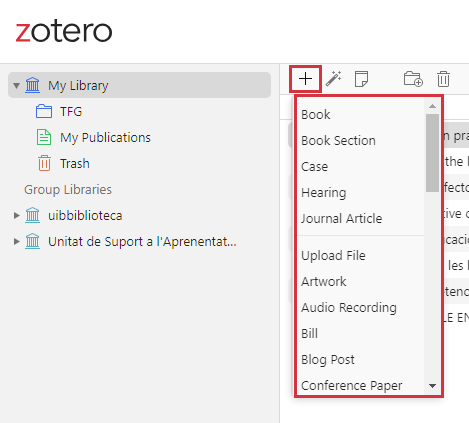Open My Publications in sidebar
Image resolution: width=469 pixels, height=423 pixels.
(x=105, y=137)
